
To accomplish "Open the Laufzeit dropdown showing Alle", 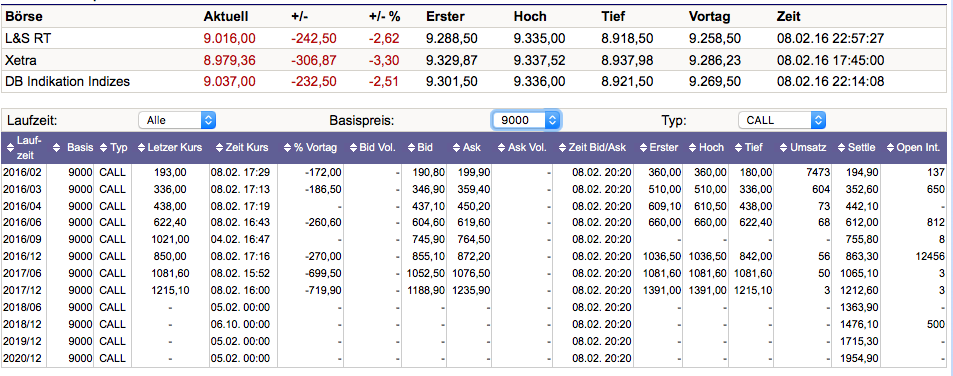I will point(177,120).
